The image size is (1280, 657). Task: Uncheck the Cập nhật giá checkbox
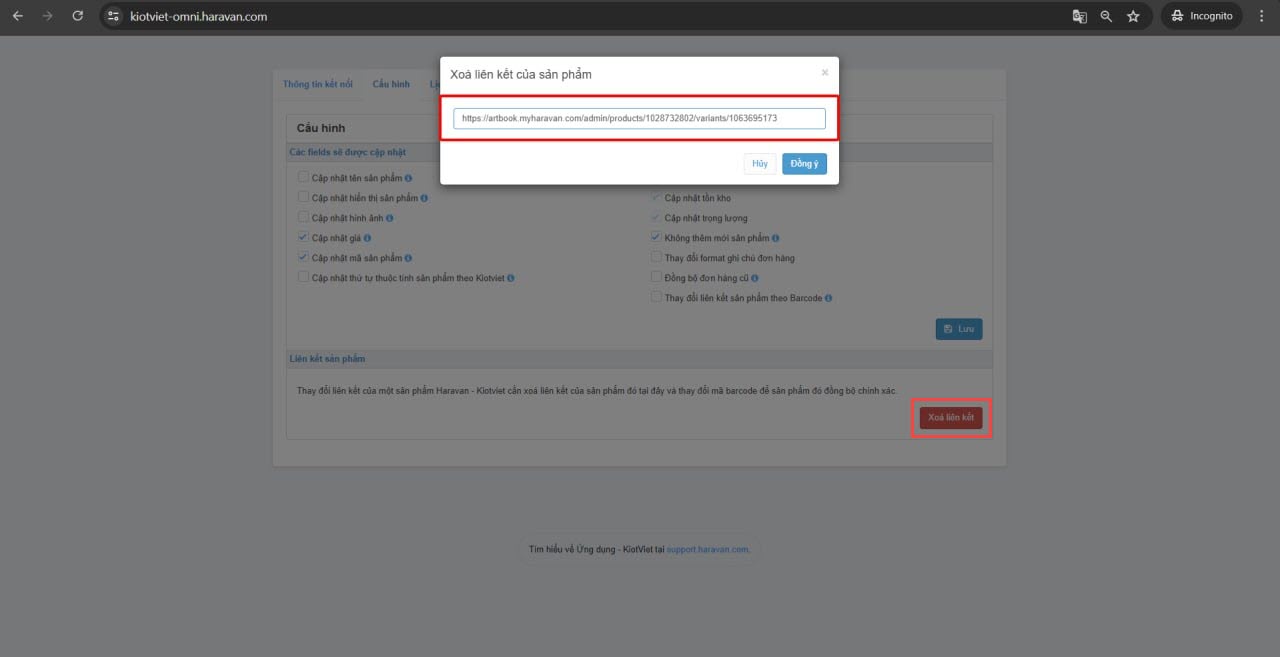[303, 237]
